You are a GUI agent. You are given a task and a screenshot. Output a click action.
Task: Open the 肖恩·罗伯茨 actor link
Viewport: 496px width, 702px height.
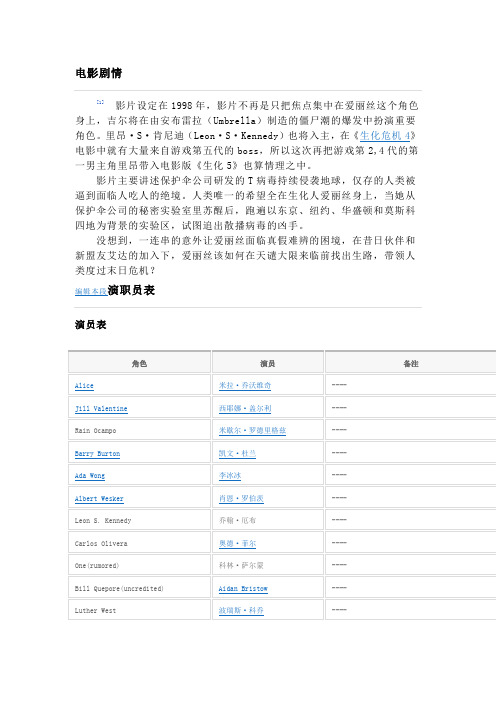241,498
